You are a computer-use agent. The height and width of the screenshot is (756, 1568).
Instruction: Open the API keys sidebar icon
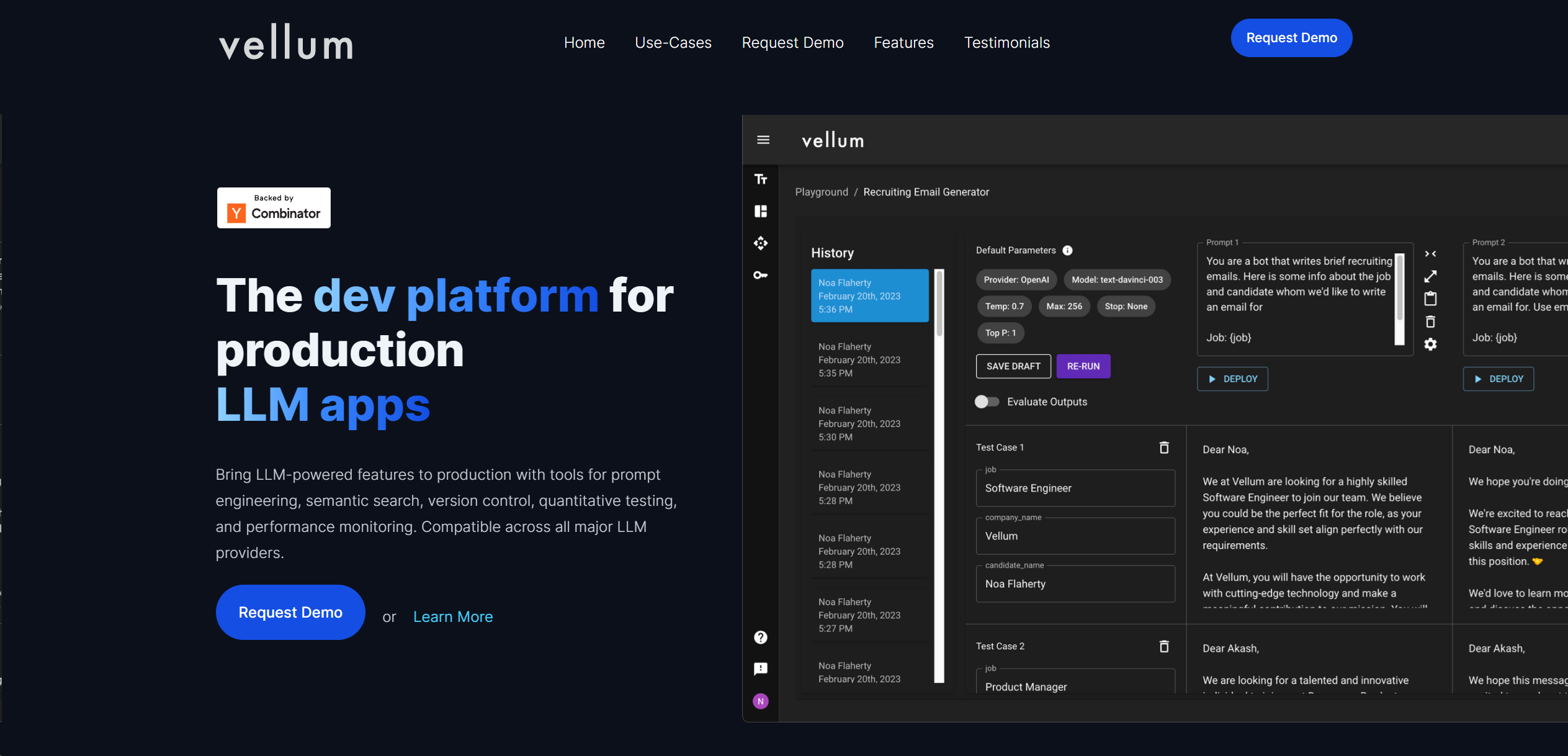tap(761, 275)
